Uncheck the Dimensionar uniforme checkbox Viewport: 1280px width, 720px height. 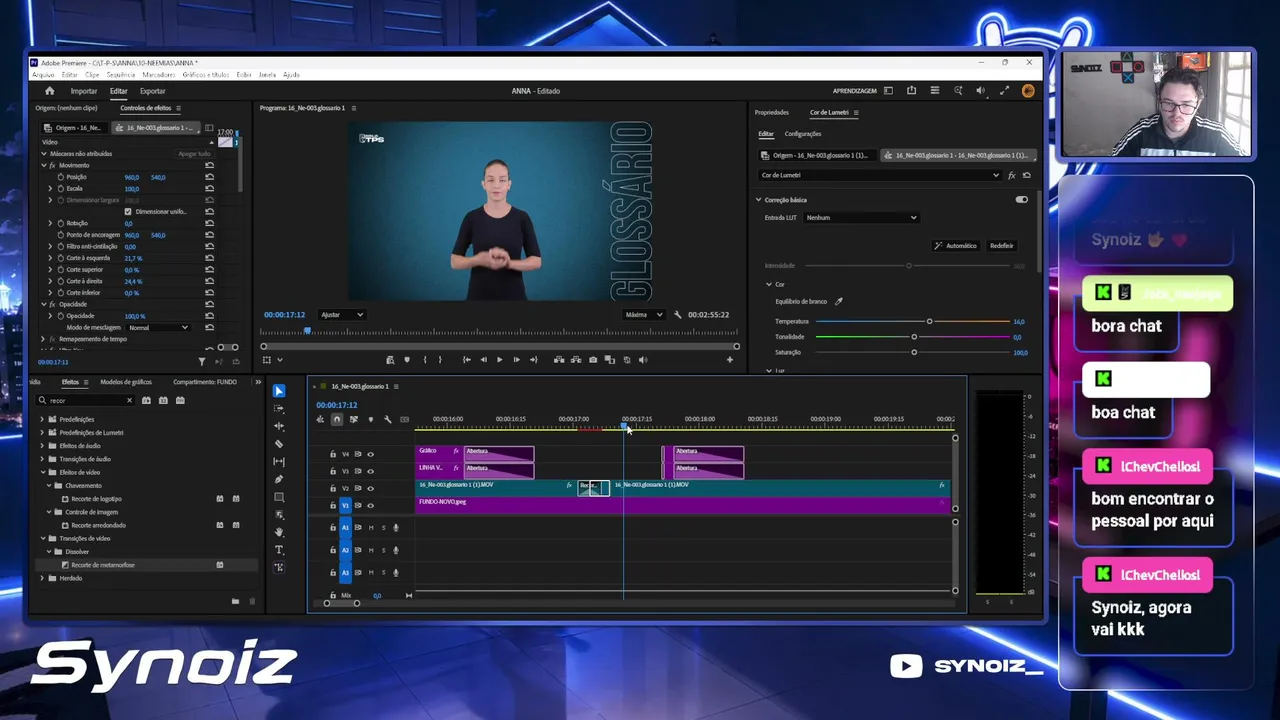128,212
